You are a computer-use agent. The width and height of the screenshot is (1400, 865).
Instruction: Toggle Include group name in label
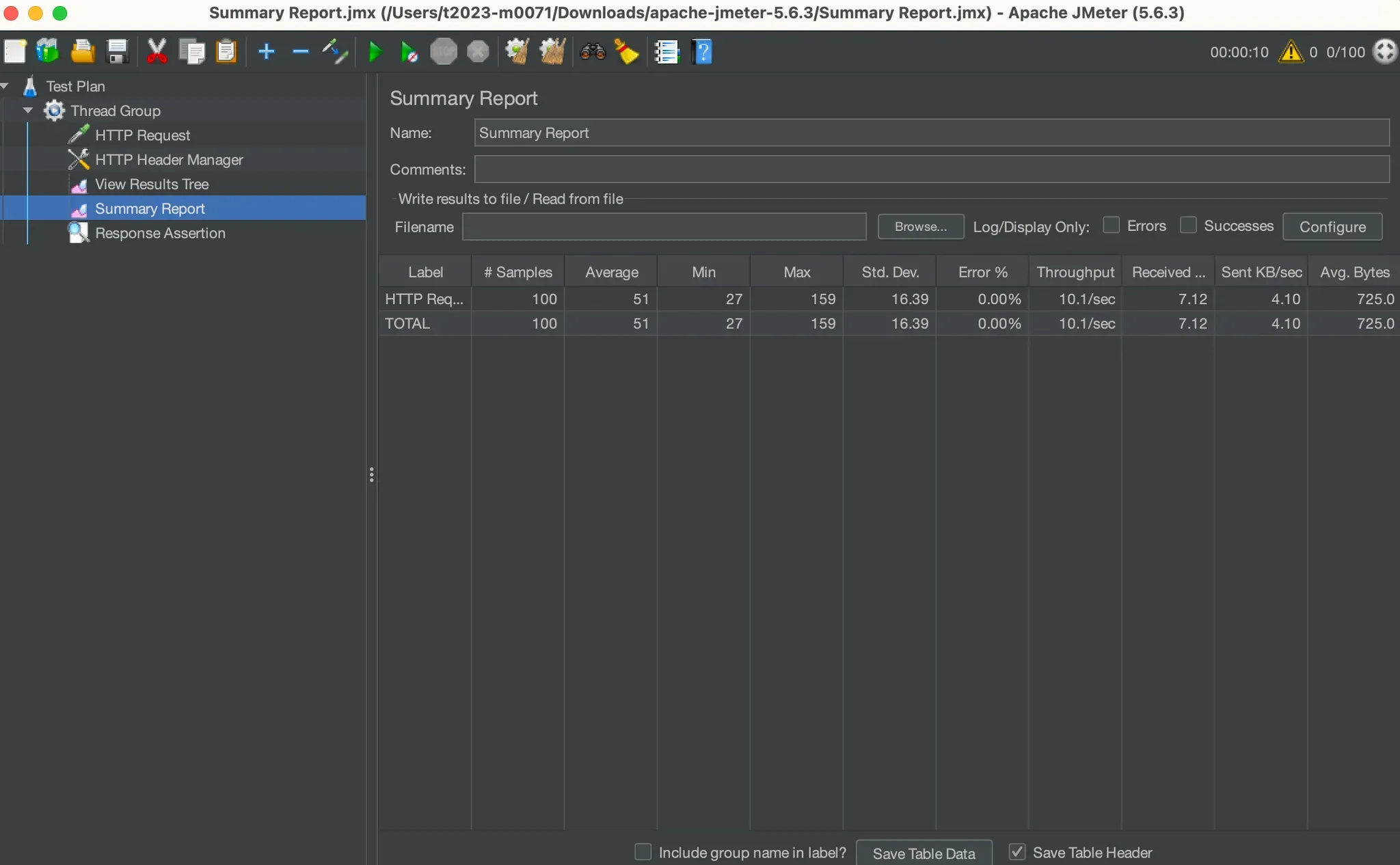(643, 852)
